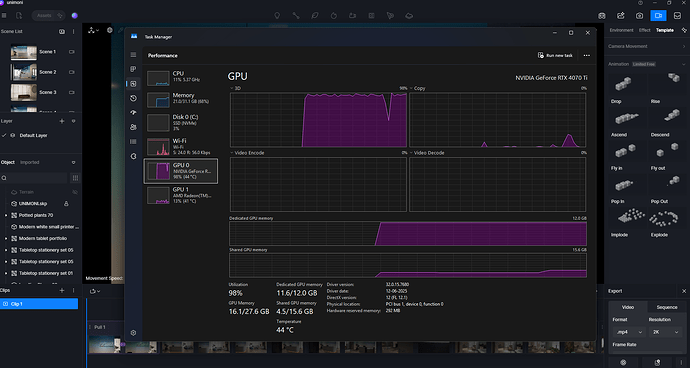Toggle checkmark on Default Layer
Viewport: 690px width, 368px height.
(4, 136)
